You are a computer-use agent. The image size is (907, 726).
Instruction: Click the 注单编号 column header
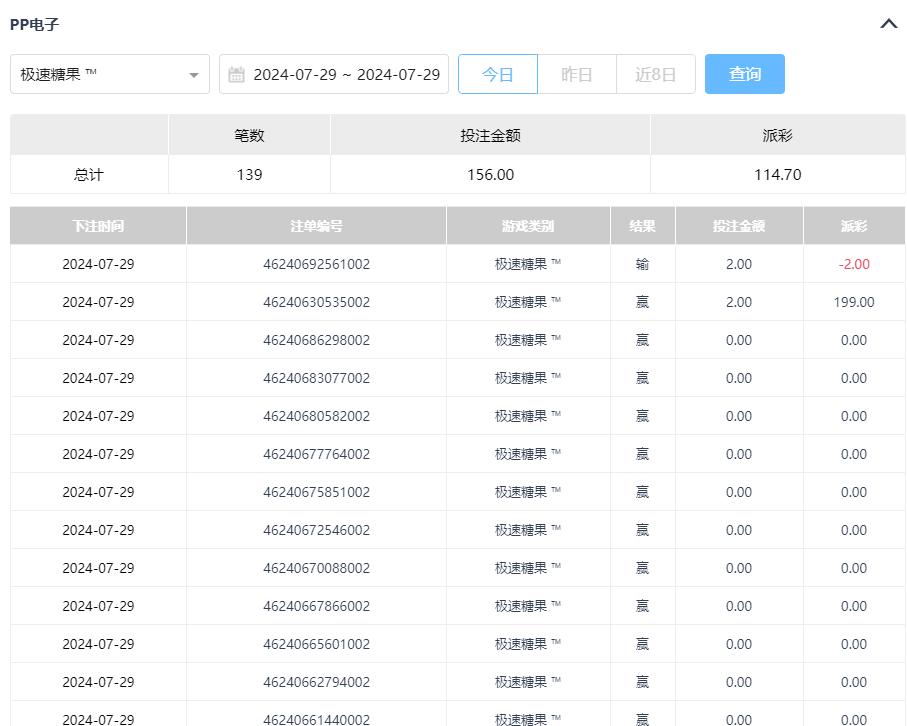(316, 226)
